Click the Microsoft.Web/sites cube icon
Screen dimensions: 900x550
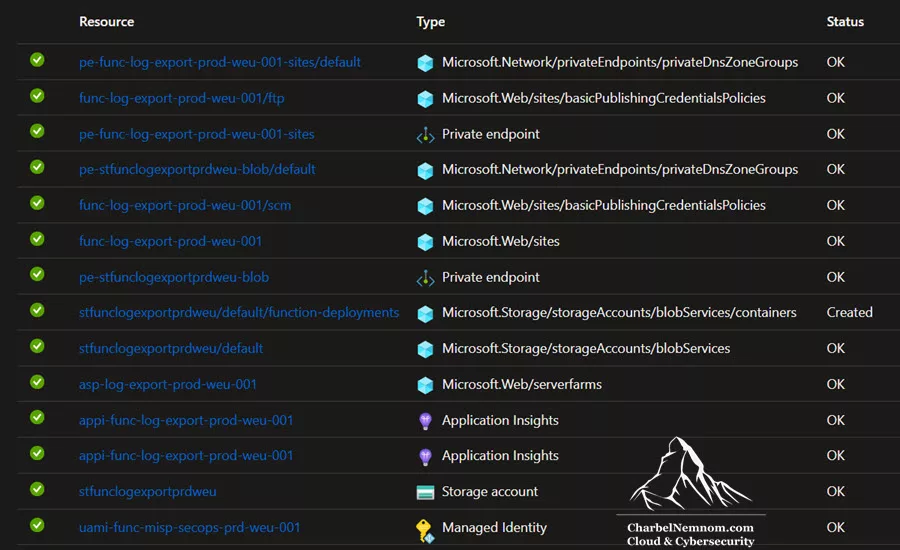tap(425, 242)
